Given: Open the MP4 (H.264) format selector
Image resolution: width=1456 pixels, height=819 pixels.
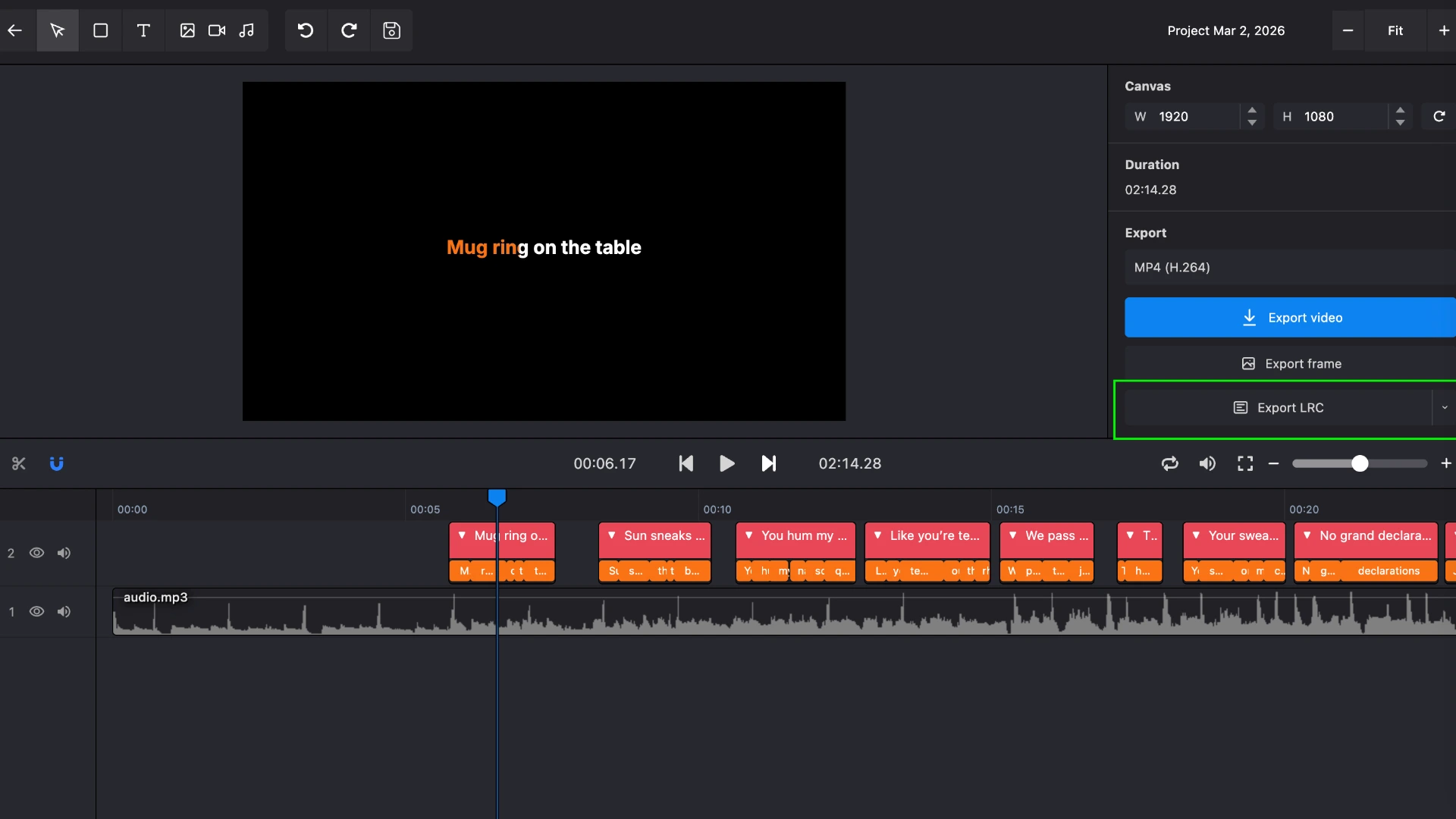Looking at the screenshot, I should pos(1288,267).
